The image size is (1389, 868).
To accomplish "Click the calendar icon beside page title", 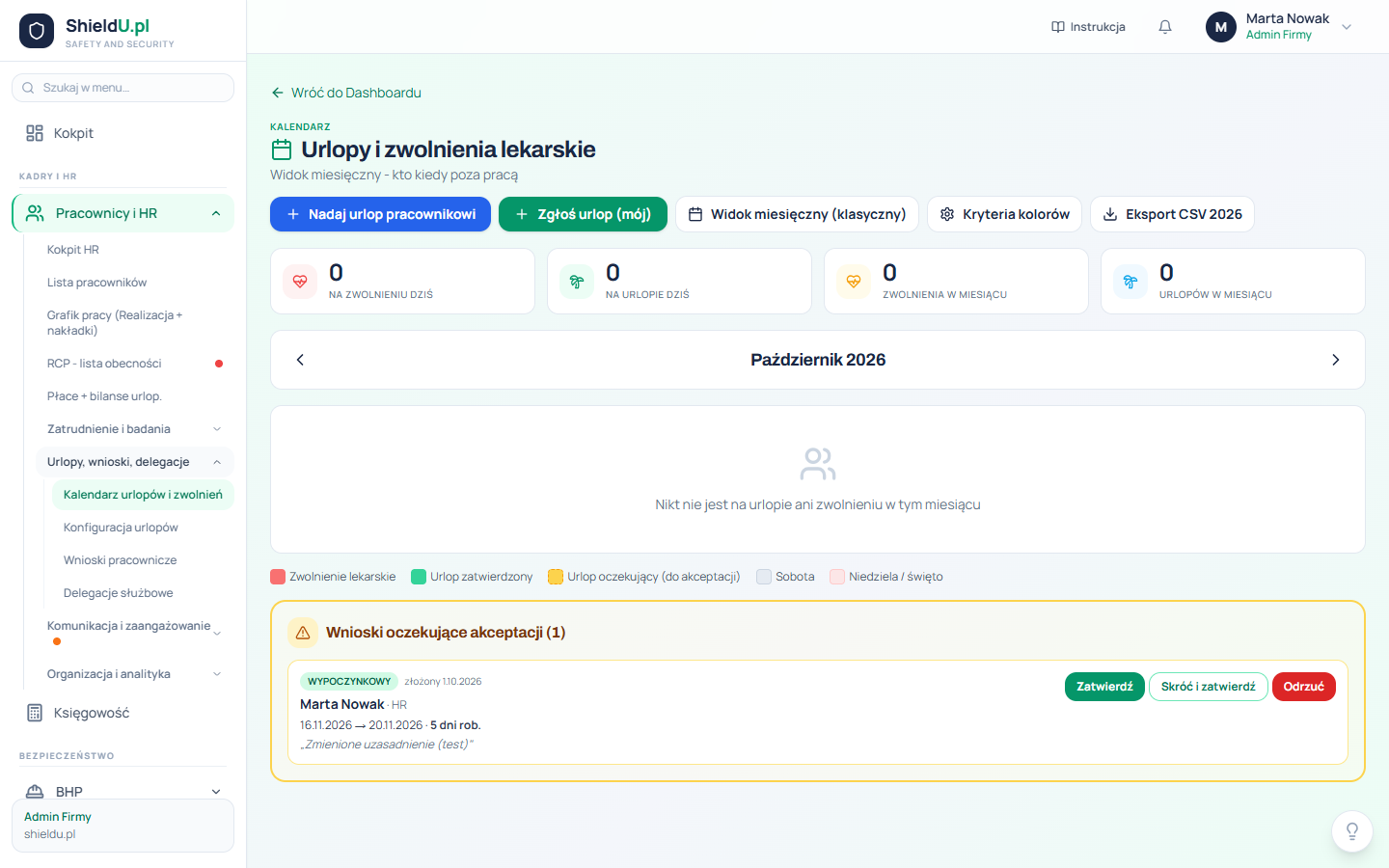I will click(282, 149).
